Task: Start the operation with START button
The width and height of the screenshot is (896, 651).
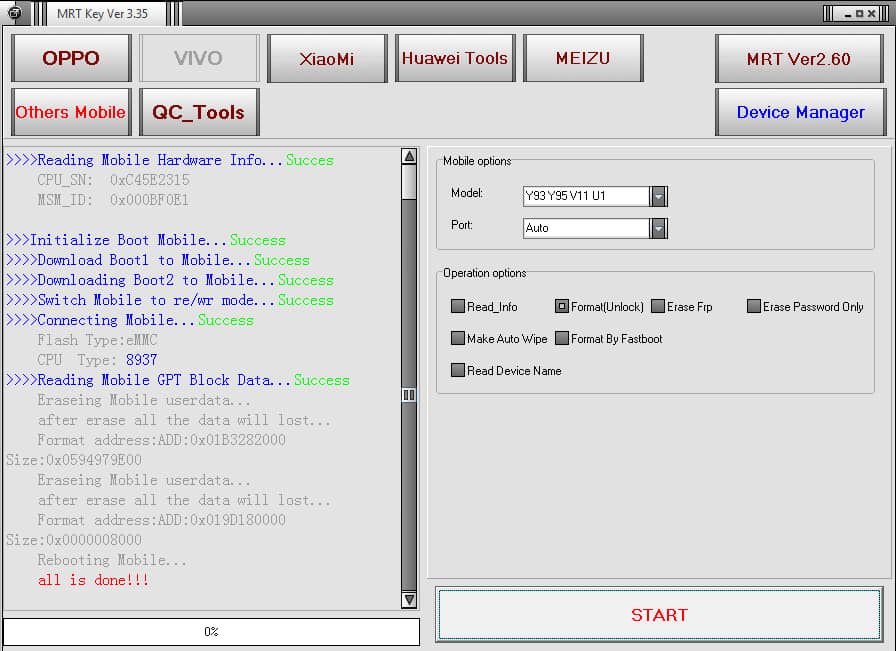Action: pyautogui.click(x=659, y=614)
